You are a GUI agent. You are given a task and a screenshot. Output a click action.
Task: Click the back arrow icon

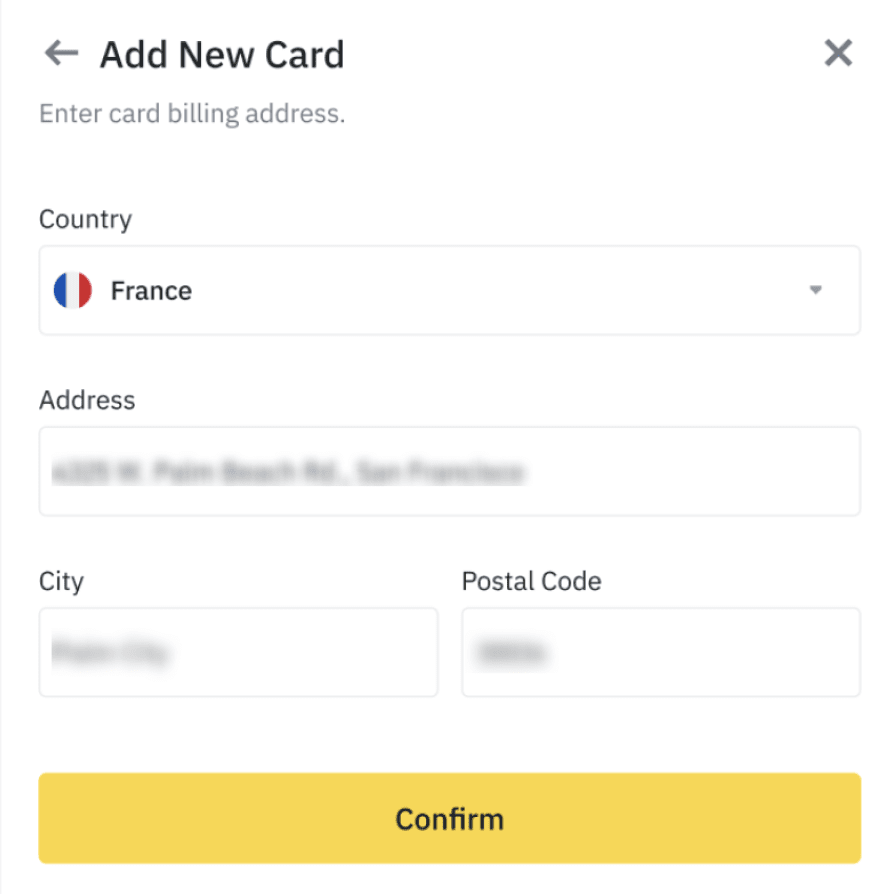[x=62, y=53]
